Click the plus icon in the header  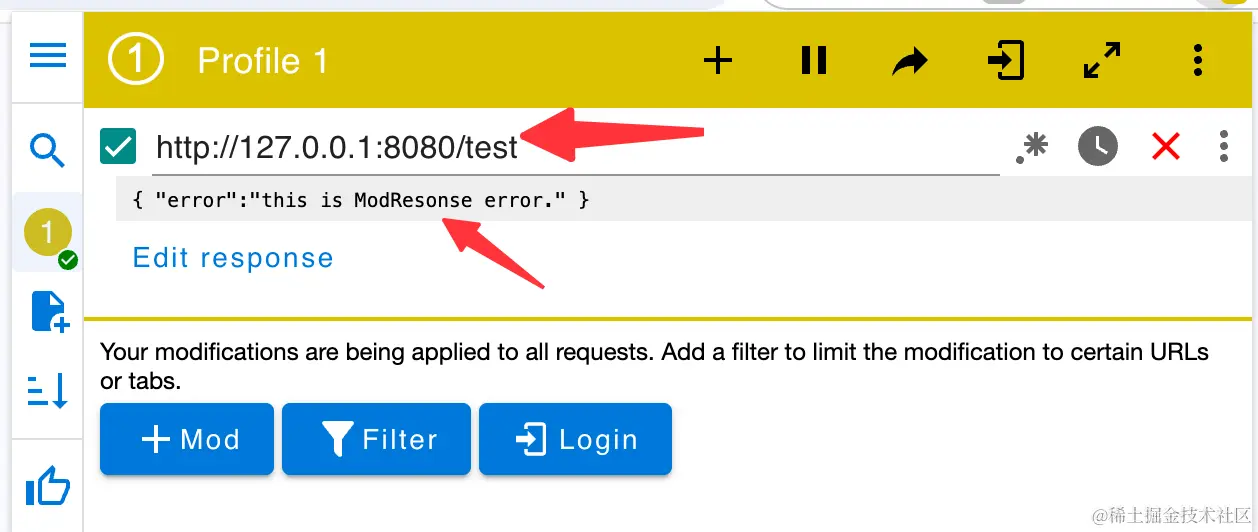tap(718, 61)
